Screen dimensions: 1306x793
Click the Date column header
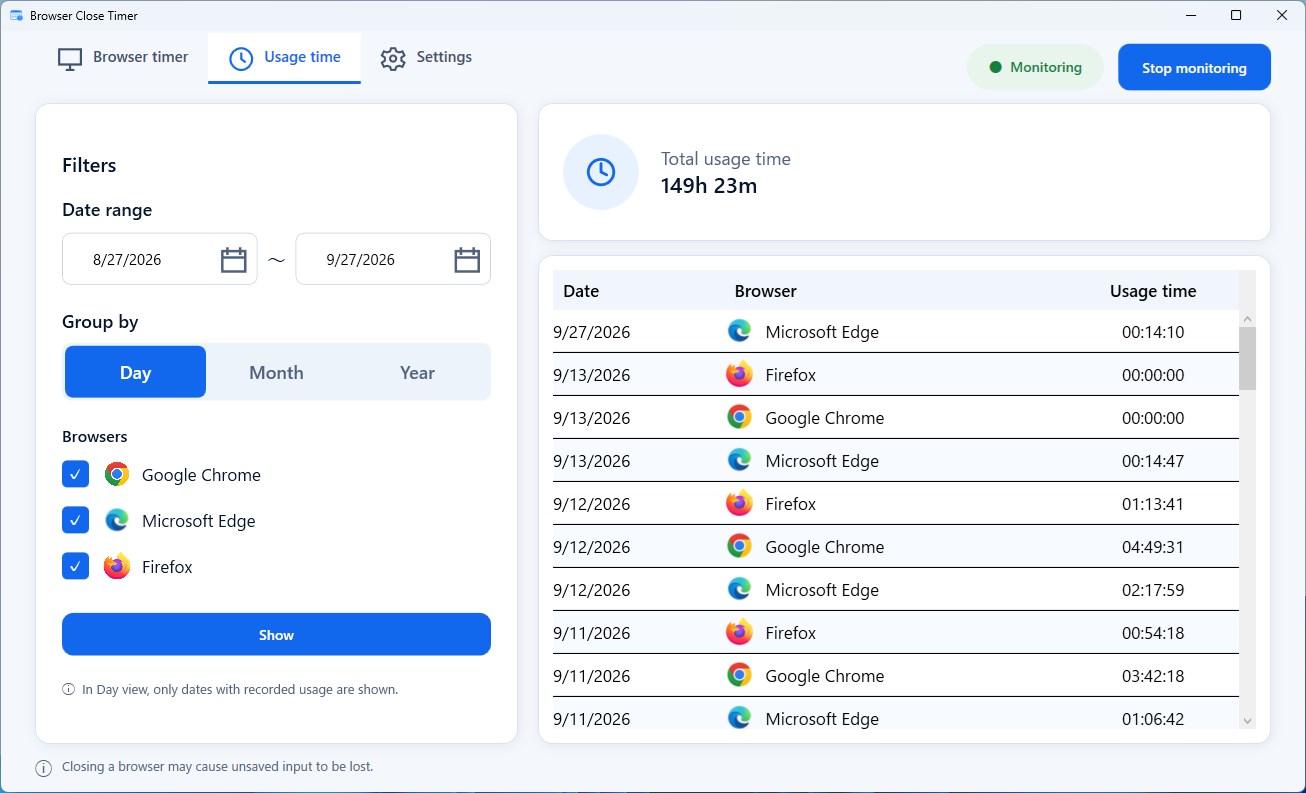click(581, 291)
